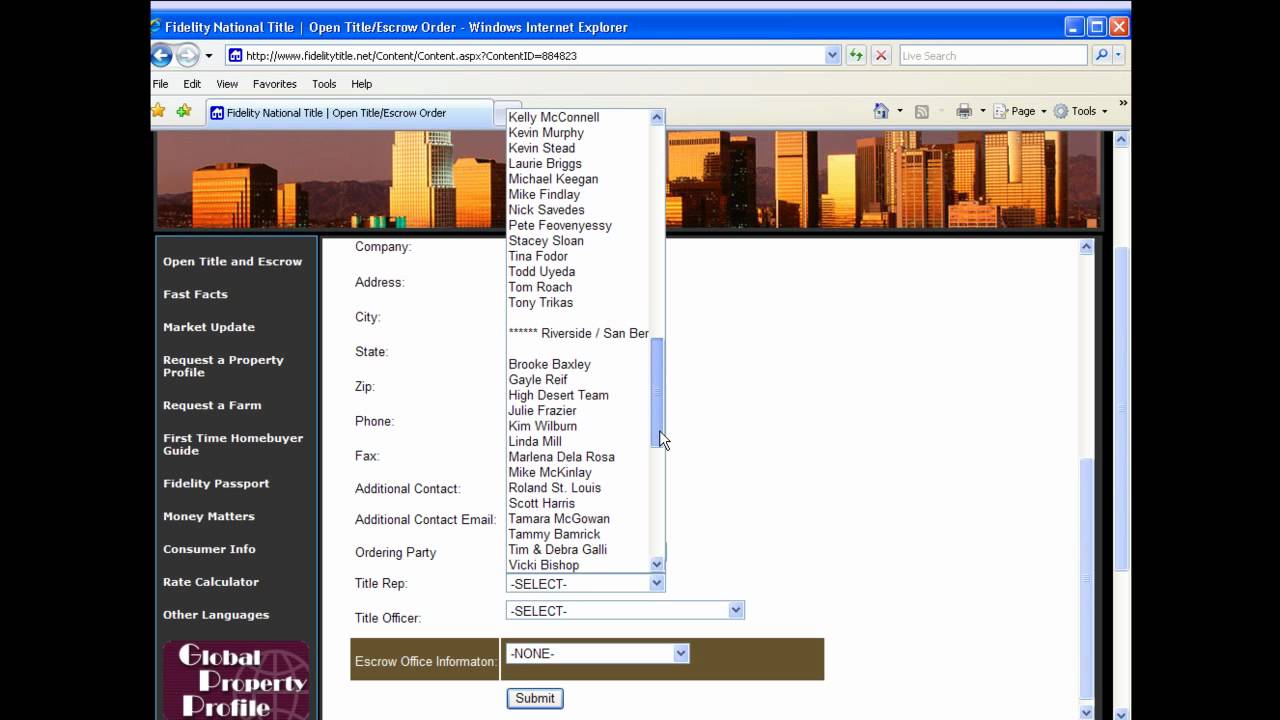Image resolution: width=1280 pixels, height=720 pixels.
Task: Click the Stop loading red X icon
Action: tap(881, 56)
